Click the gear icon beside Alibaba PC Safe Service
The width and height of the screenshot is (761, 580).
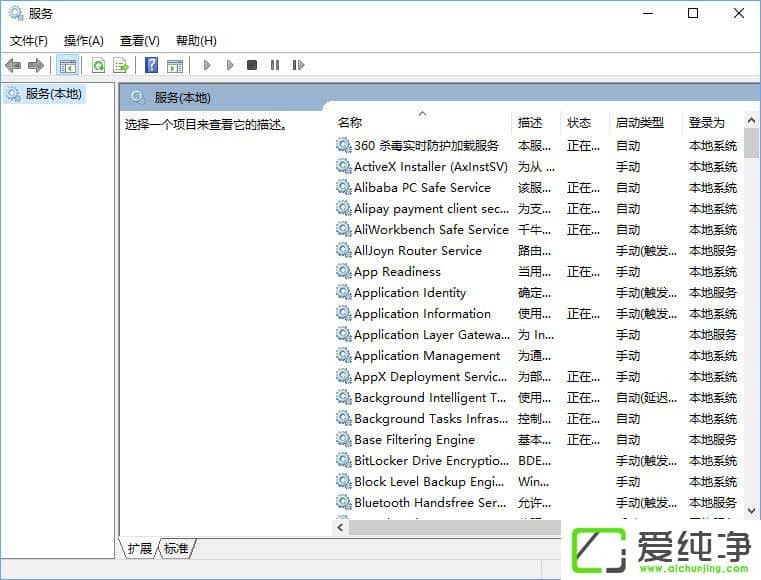344,187
